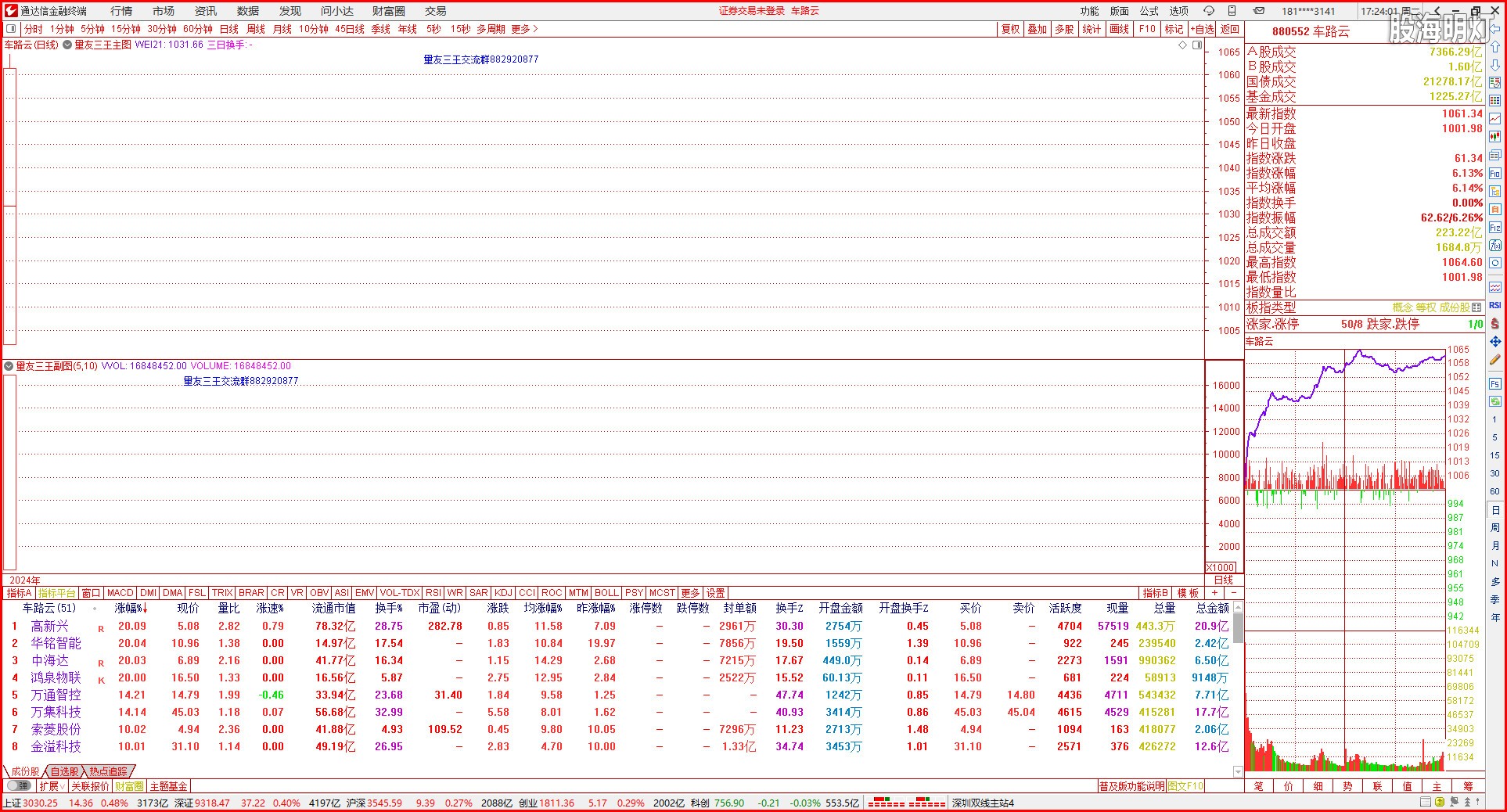Toggle 多股 multi-stock view
Screen dimensions: 1507x812
coord(1064,29)
